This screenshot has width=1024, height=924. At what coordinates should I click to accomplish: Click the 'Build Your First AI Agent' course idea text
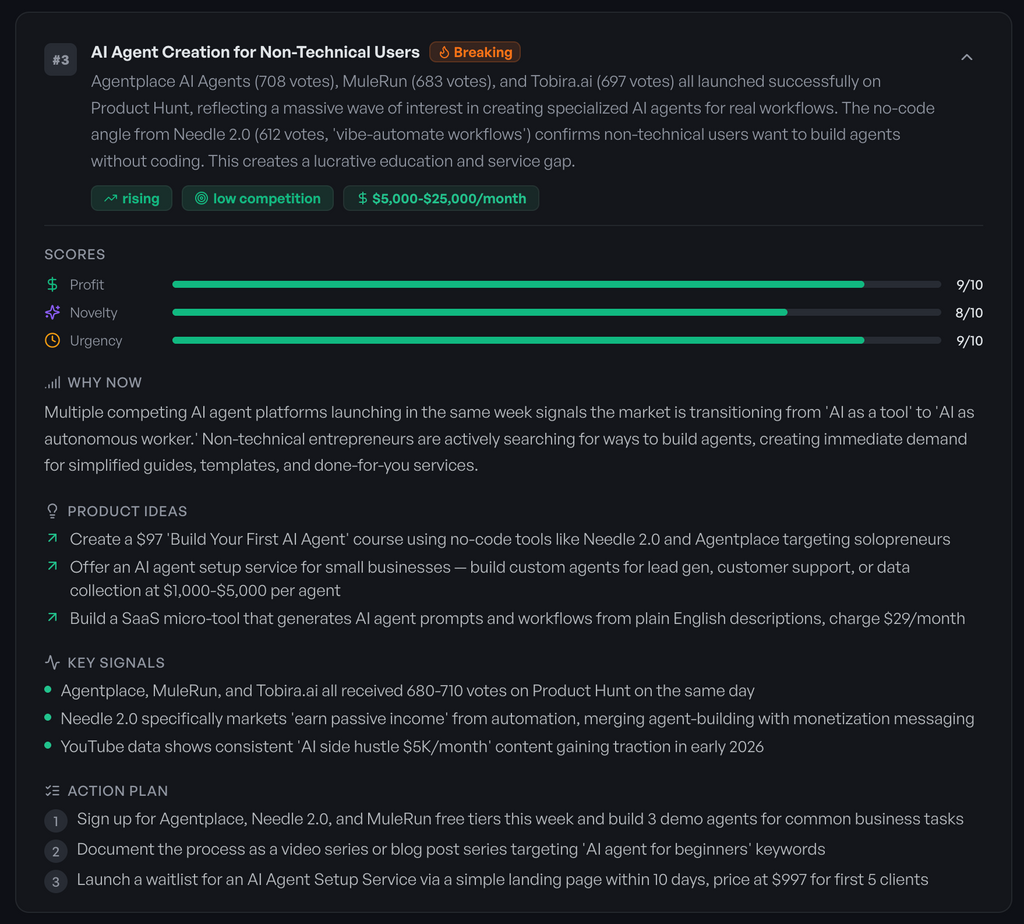(x=510, y=539)
